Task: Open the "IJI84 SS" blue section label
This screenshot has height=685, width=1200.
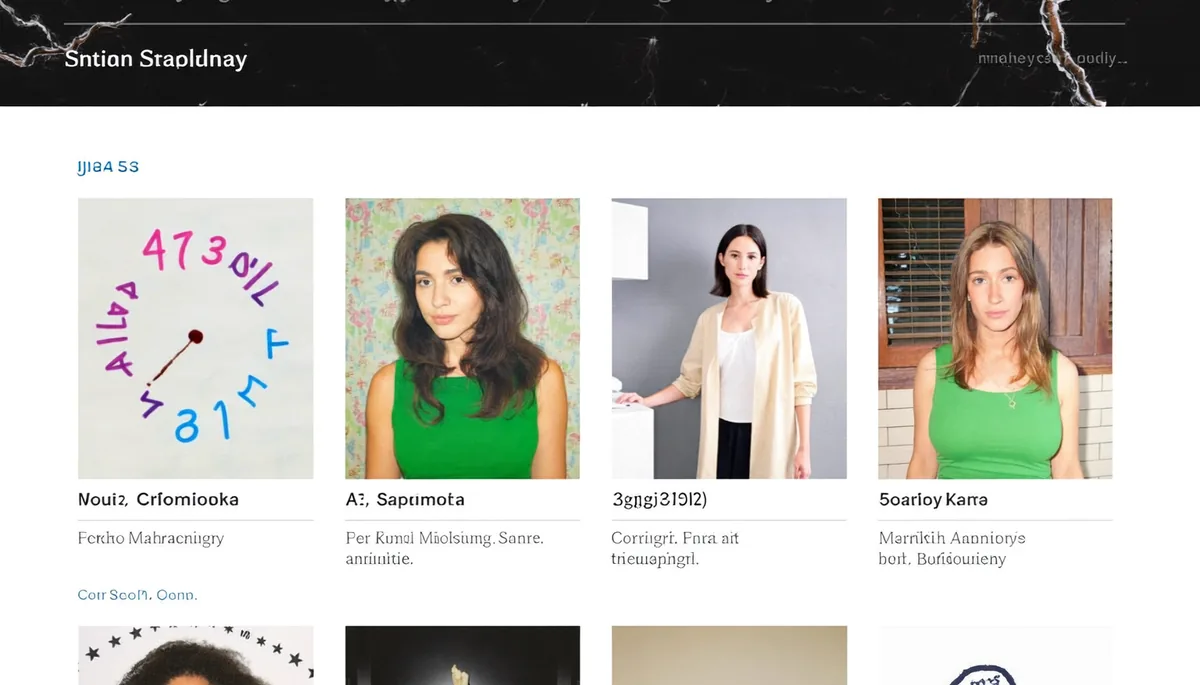Action: 108,167
